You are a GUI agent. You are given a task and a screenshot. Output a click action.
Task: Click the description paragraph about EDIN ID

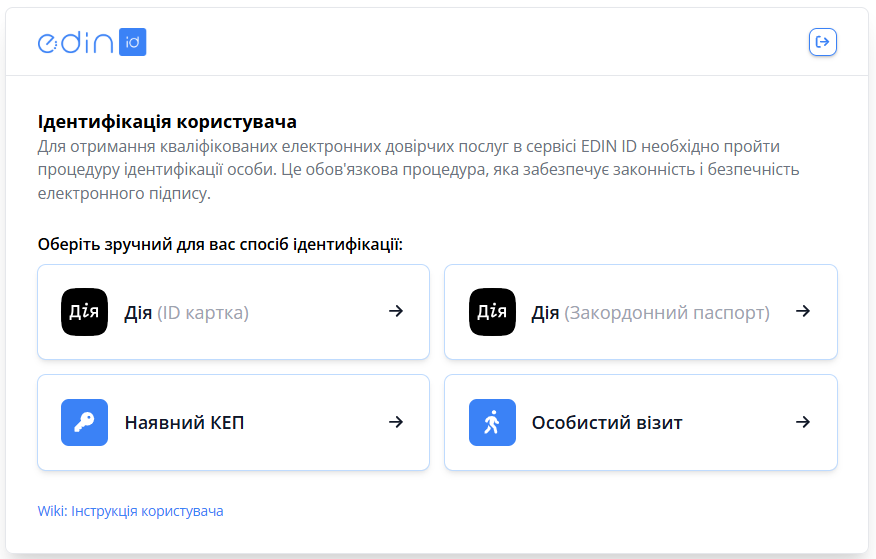click(x=418, y=169)
